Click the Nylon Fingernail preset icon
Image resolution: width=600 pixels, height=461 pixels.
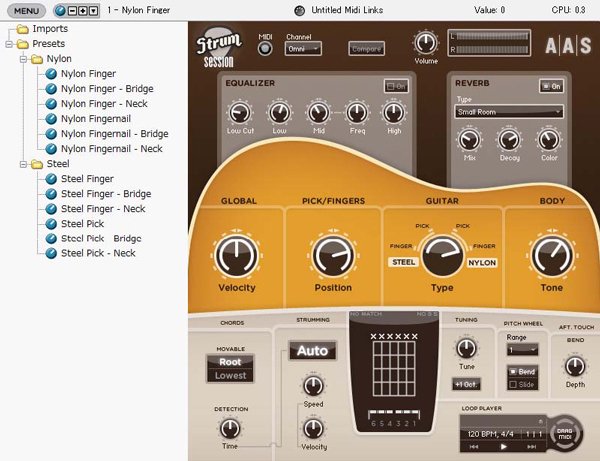[x=51, y=119]
